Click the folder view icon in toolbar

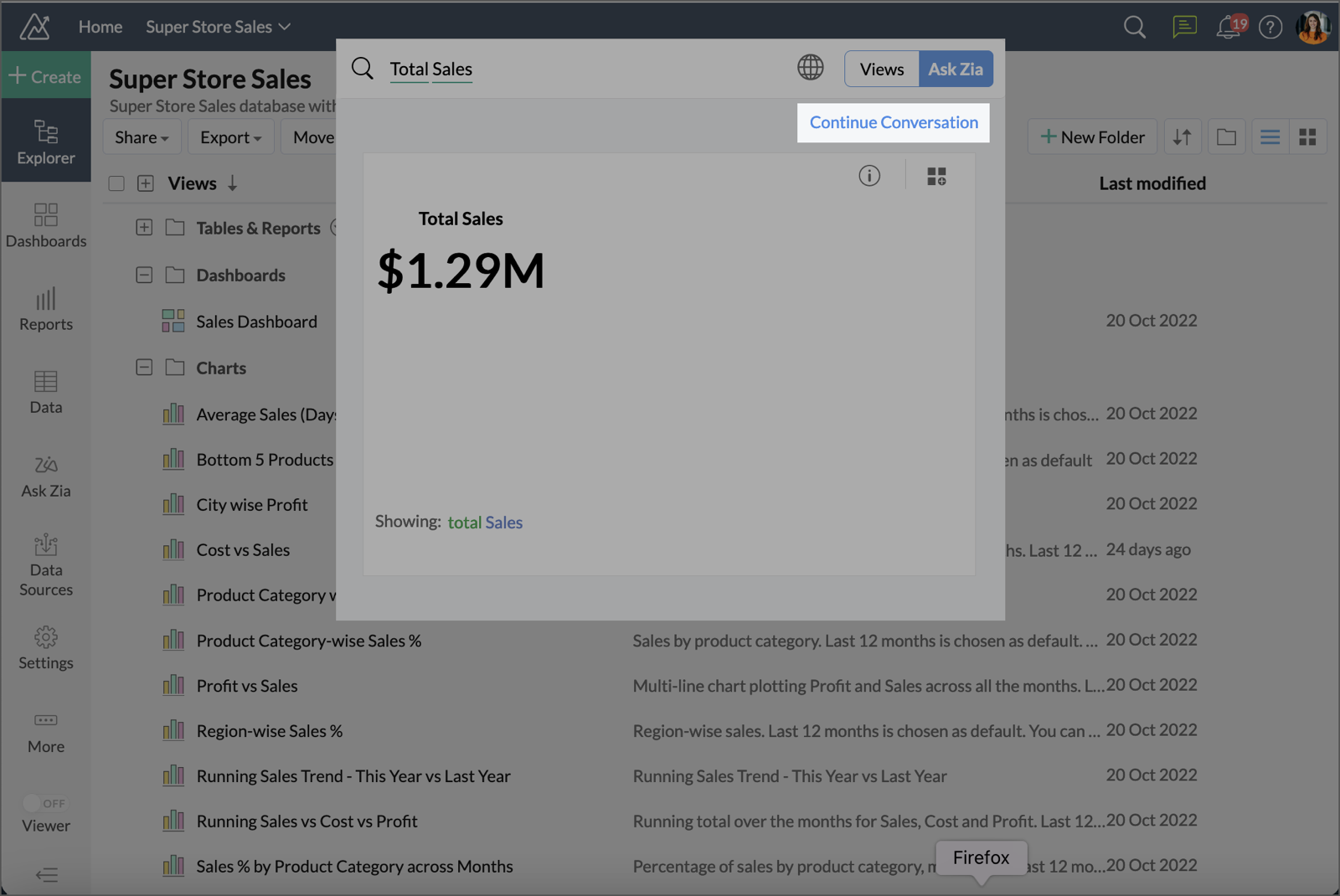coord(1226,136)
